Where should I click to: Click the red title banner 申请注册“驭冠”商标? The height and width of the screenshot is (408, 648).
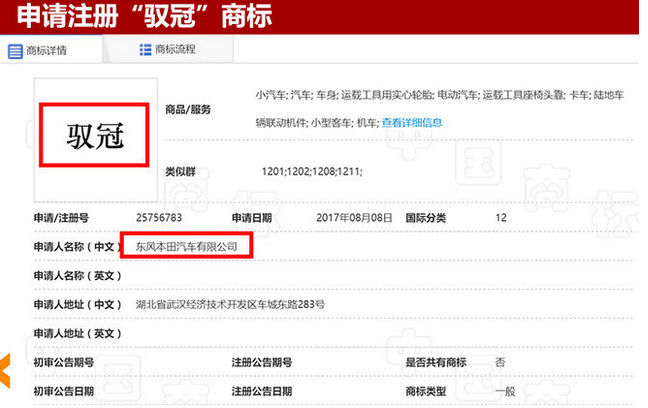click(x=150, y=17)
